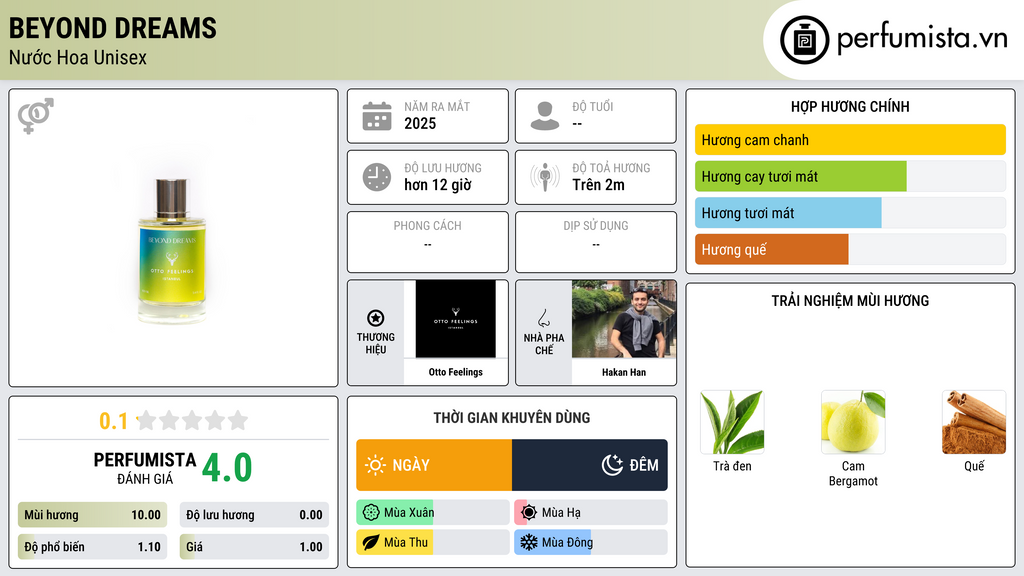Click the Hương tươi mát accord bar

click(850, 213)
